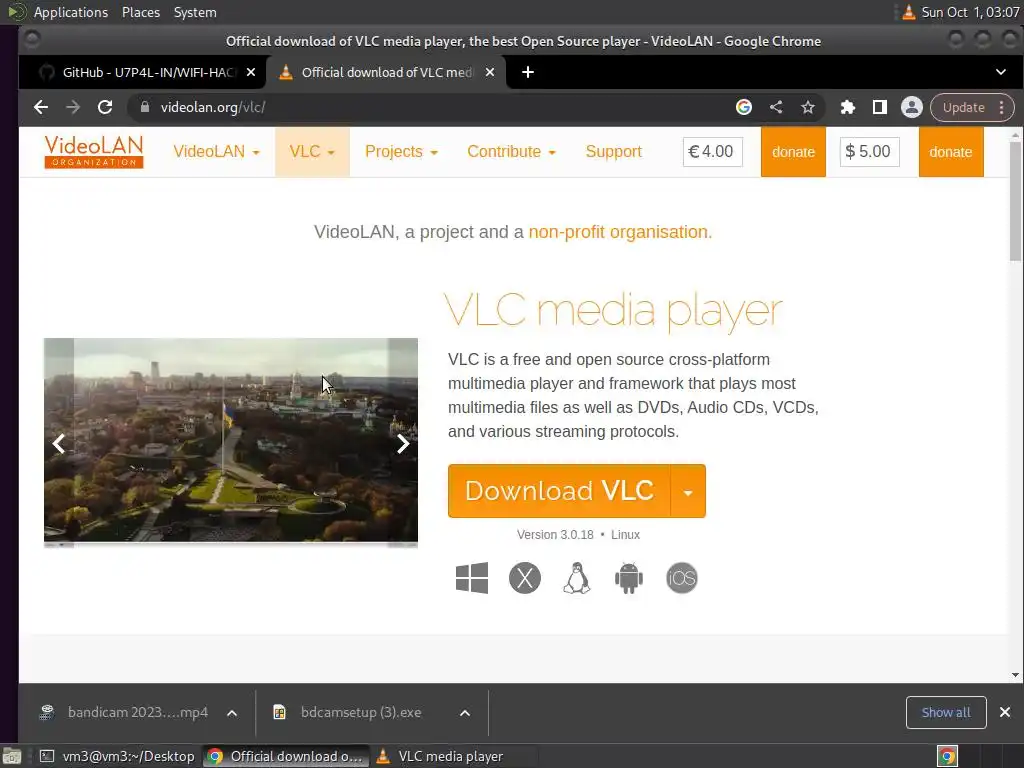Screen dimensions: 1024x768
Task: Close the downloads bar
Action: (x=1005, y=712)
